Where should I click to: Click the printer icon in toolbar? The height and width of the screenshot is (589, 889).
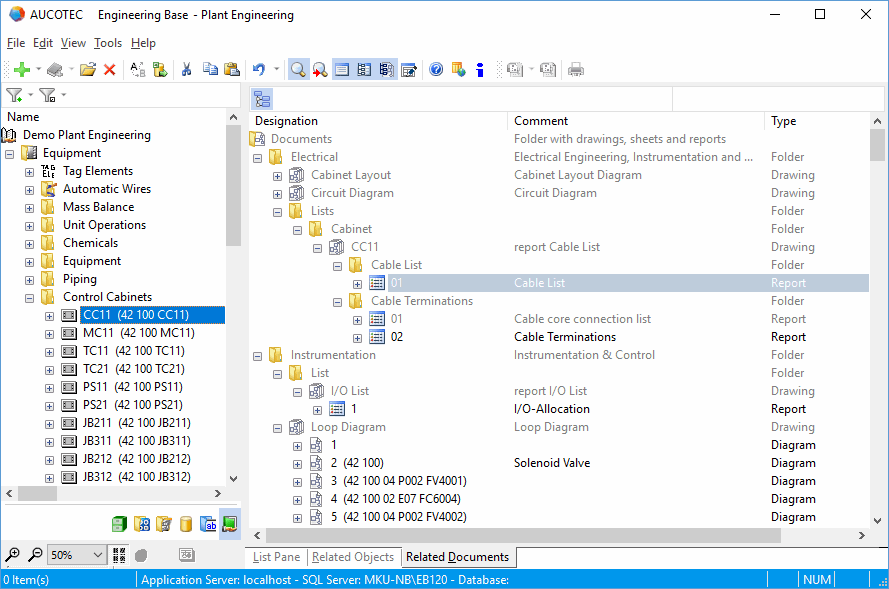[x=576, y=70]
